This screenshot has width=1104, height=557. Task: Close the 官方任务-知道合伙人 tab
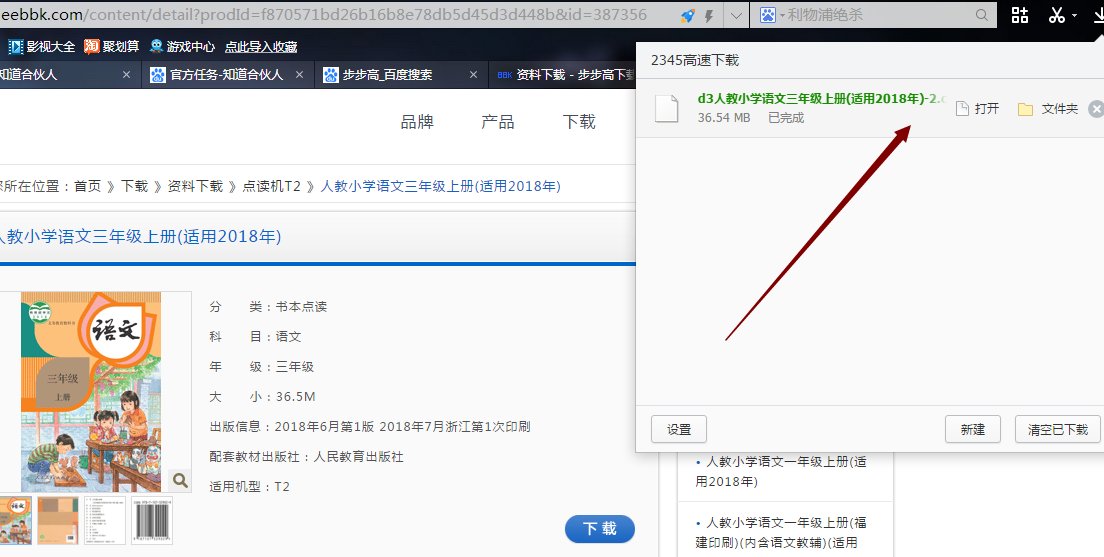300,75
